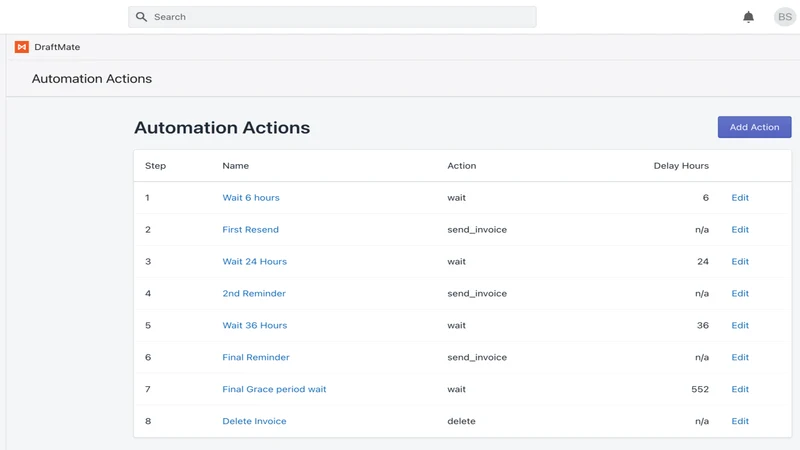Viewport: 800px width, 450px height.
Task: Edit the Final Grace period wait row
Action: tap(740, 389)
